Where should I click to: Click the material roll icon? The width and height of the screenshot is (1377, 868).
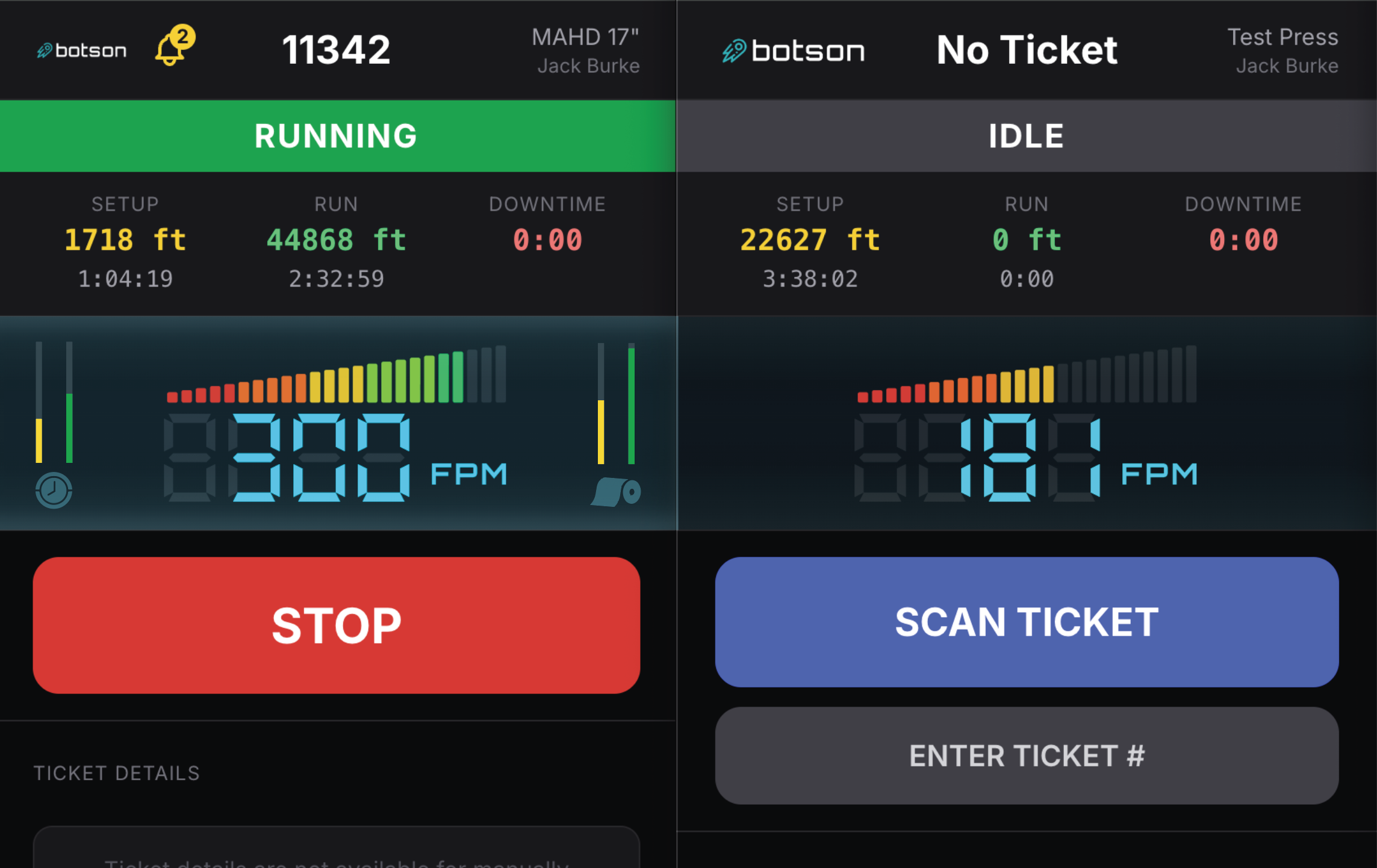616,492
